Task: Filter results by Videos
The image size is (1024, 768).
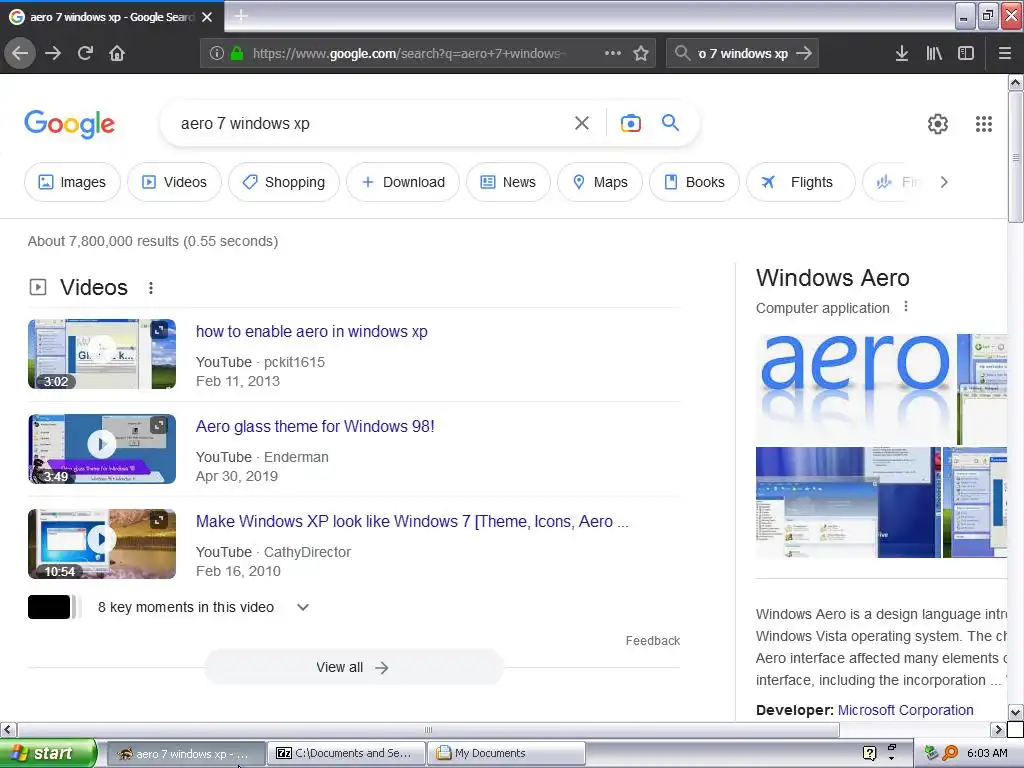Action: coord(174,182)
